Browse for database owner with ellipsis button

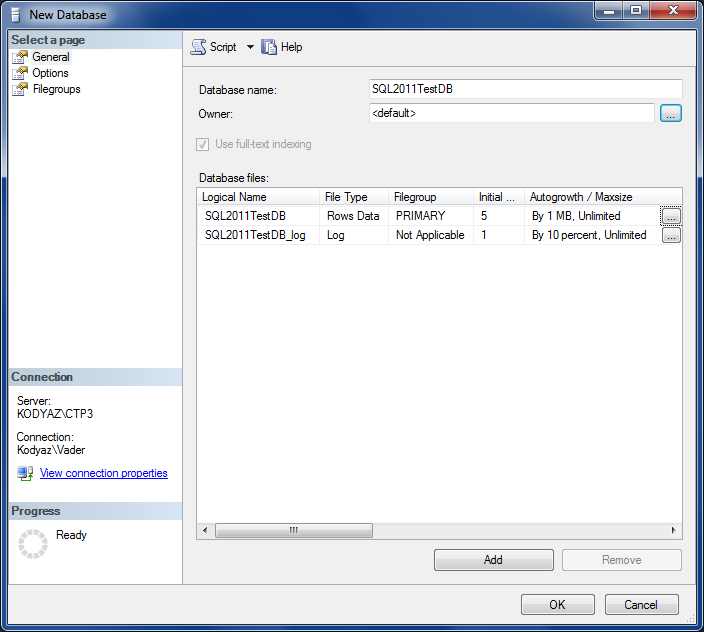click(x=671, y=113)
